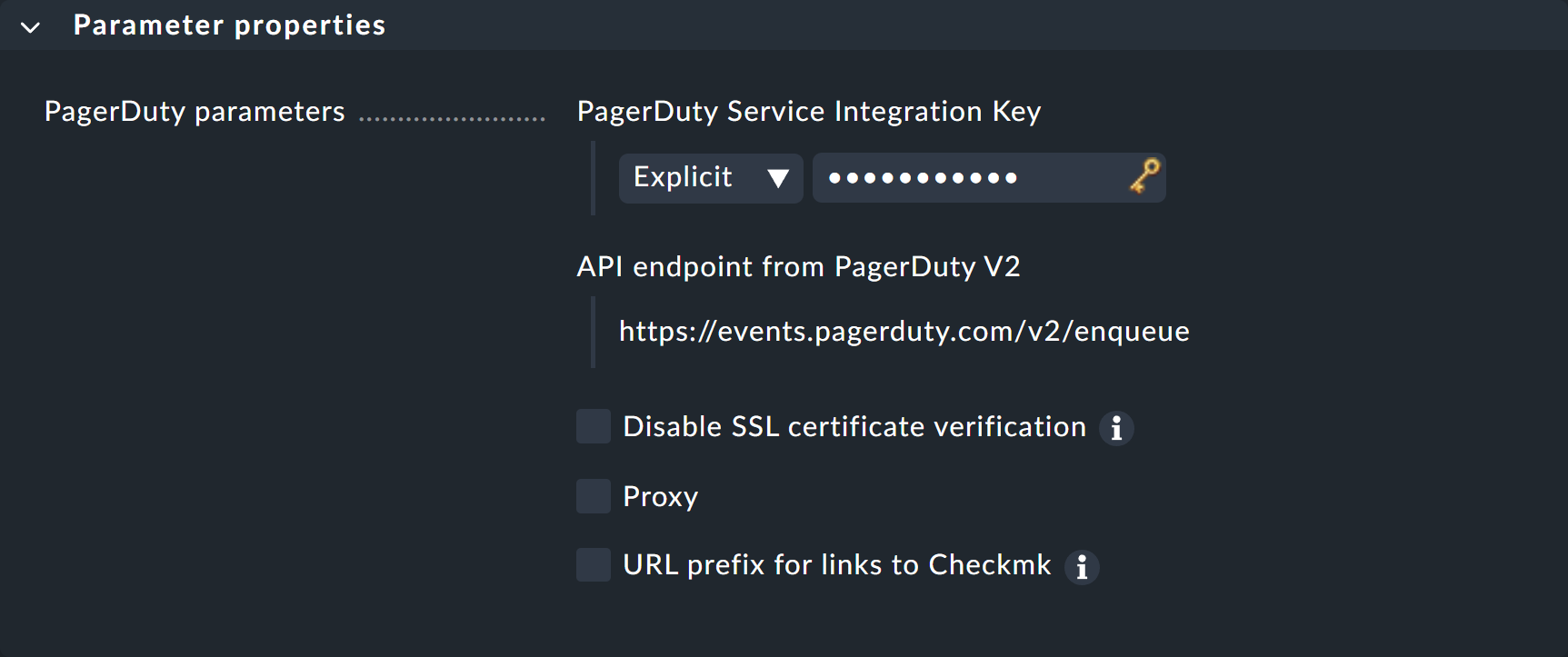Click the Proxy label text
This screenshot has height=657, width=1568.
(x=661, y=497)
